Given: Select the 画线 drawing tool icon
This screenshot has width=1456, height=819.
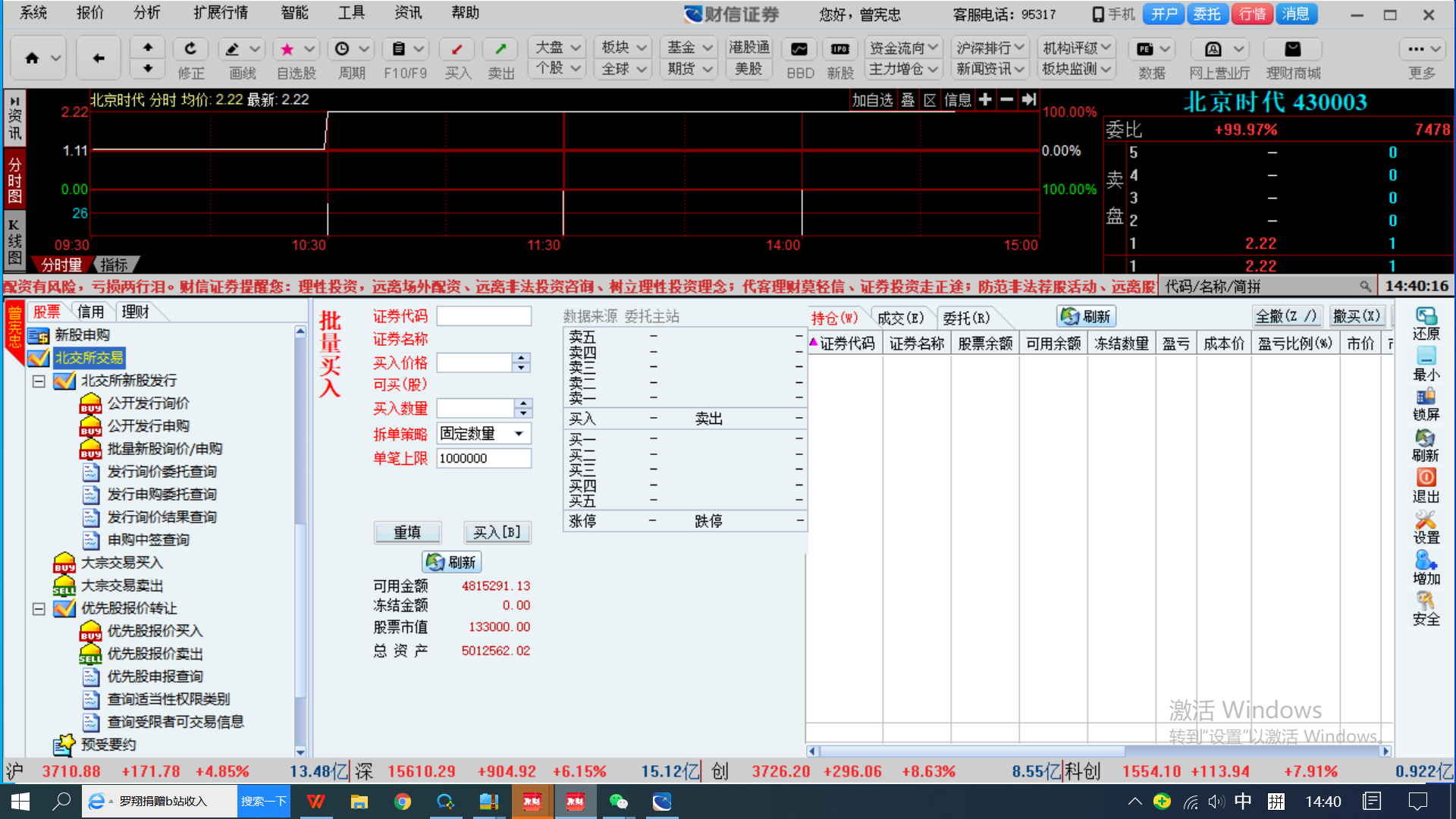Looking at the screenshot, I should pos(233,49).
